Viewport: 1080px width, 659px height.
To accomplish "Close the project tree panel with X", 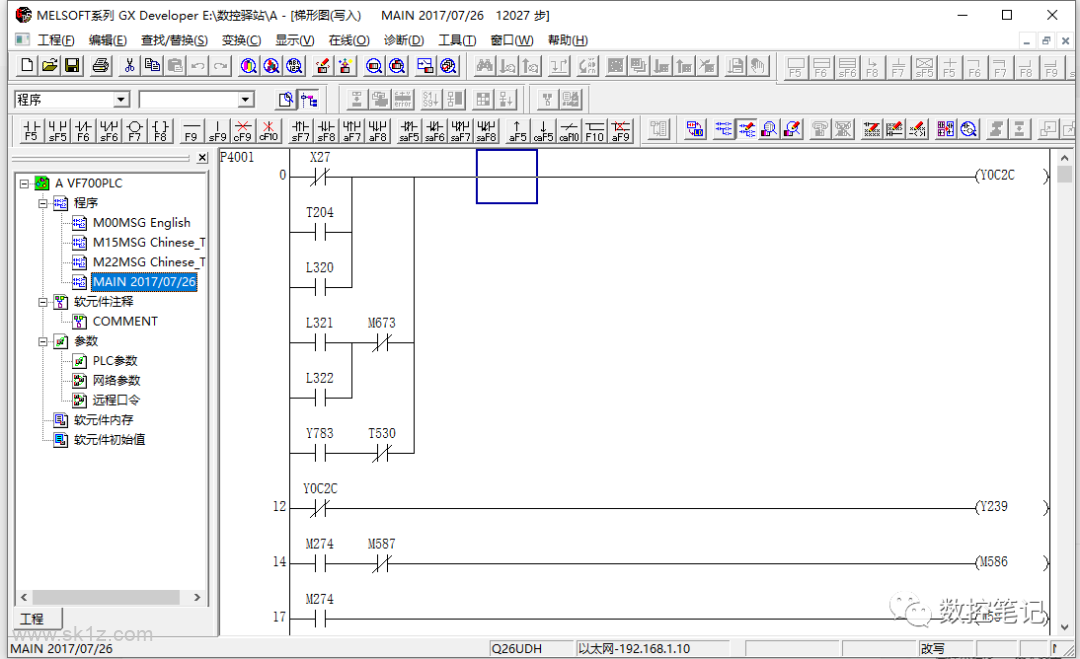I will coord(202,158).
